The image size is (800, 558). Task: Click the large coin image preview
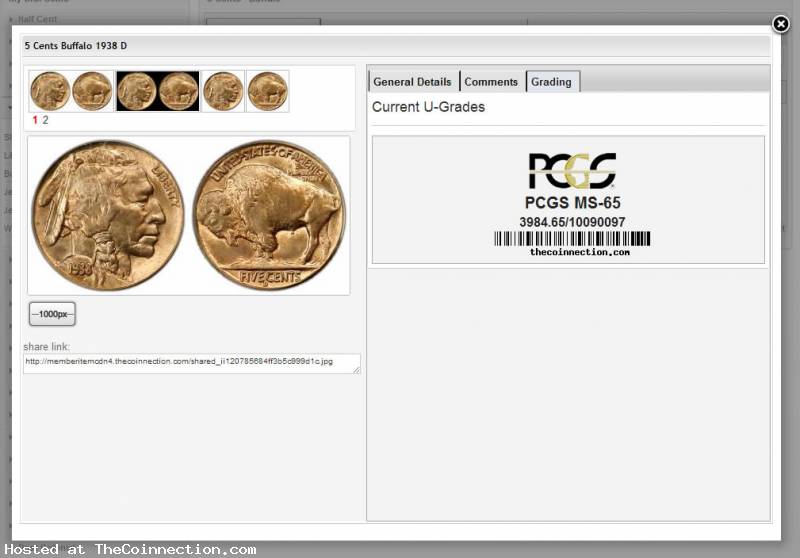point(189,215)
